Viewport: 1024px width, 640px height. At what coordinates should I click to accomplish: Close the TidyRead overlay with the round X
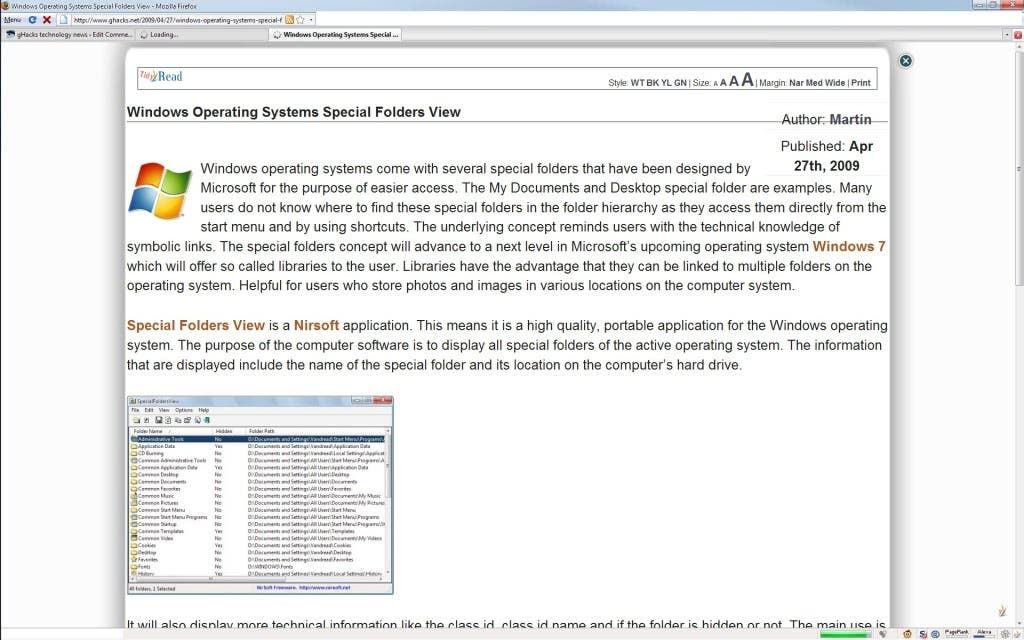click(905, 61)
